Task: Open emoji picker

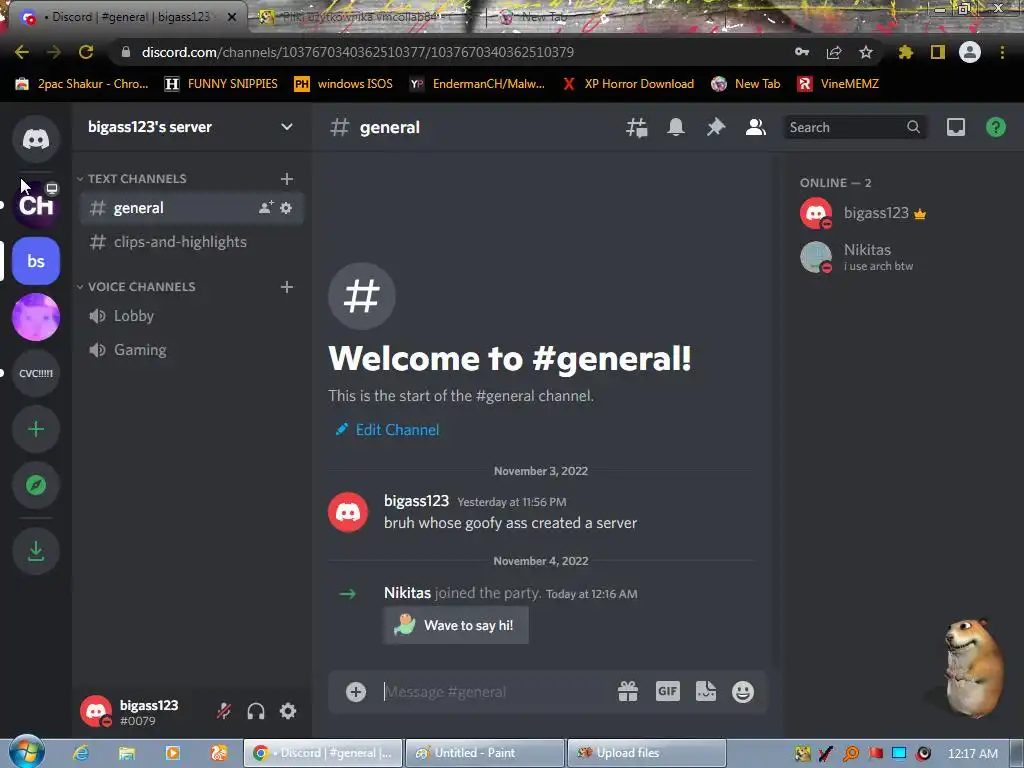Action: coord(743,692)
